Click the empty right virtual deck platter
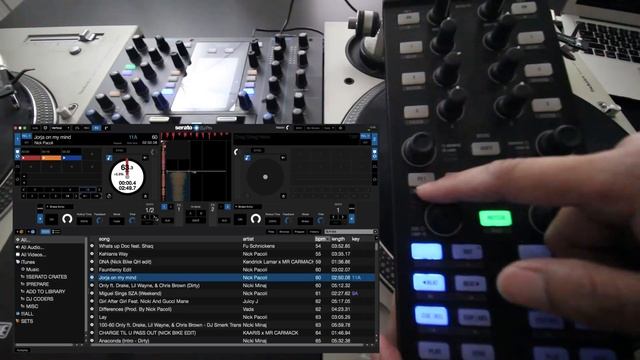Viewport: 640px width, 360px height. click(x=265, y=177)
